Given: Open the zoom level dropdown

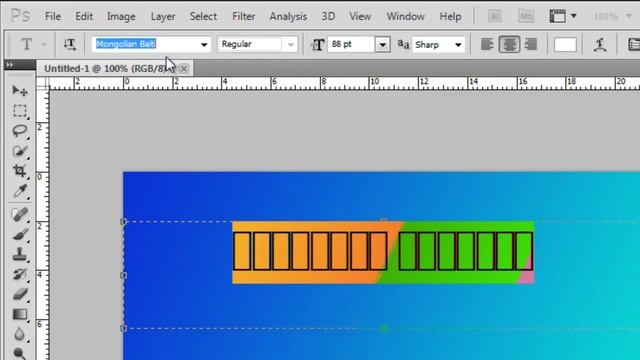Looking at the screenshot, I should 629,16.
